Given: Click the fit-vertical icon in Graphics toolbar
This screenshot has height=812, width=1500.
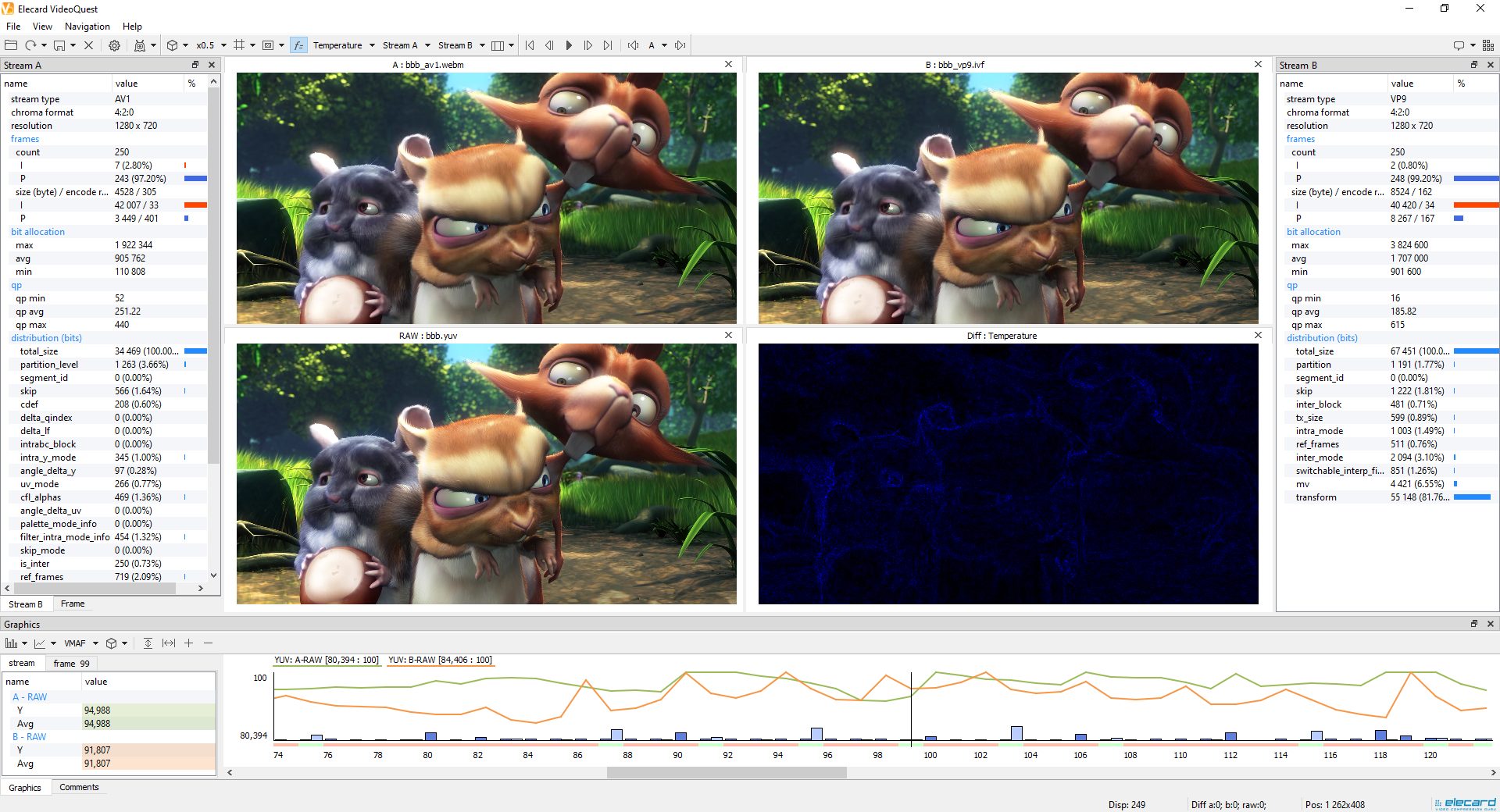Looking at the screenshot, I should (148, 643).
